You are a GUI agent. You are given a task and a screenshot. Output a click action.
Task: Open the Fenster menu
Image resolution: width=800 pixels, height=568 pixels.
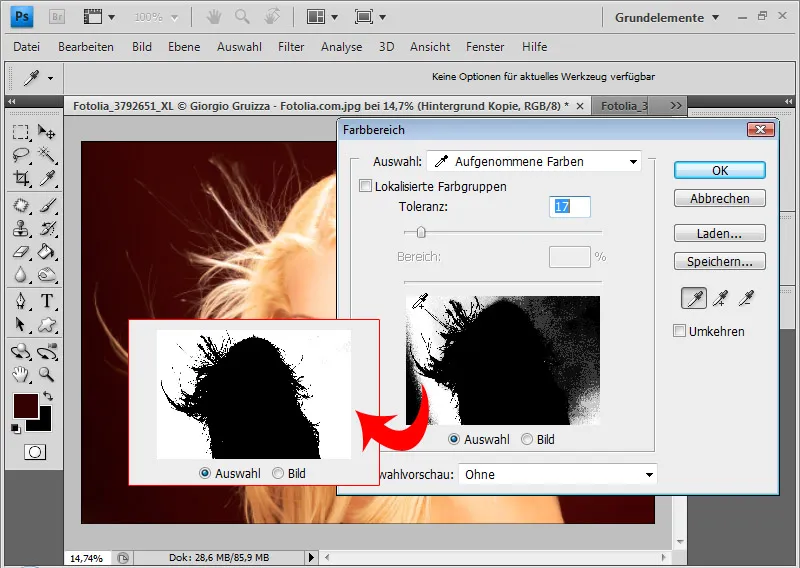coord(485,47)
